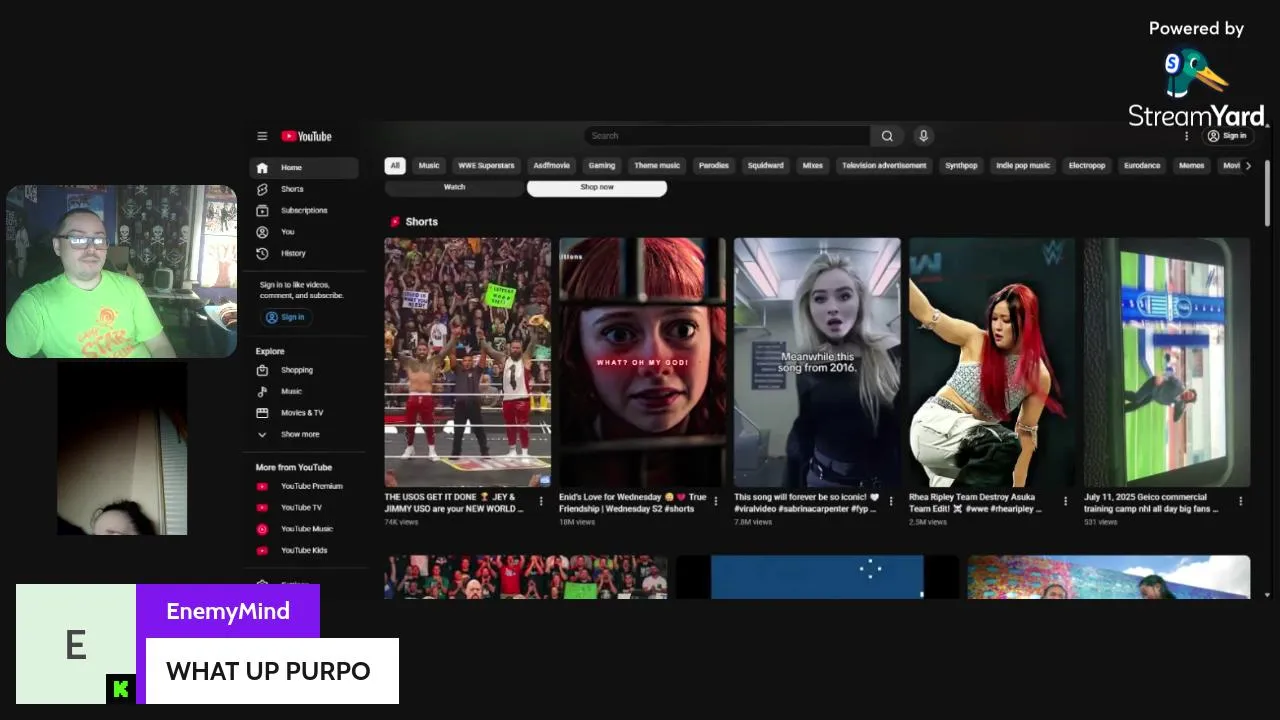Open options menu for the USOS short
Screen dimensions: 1280x720
coord(541,502)
